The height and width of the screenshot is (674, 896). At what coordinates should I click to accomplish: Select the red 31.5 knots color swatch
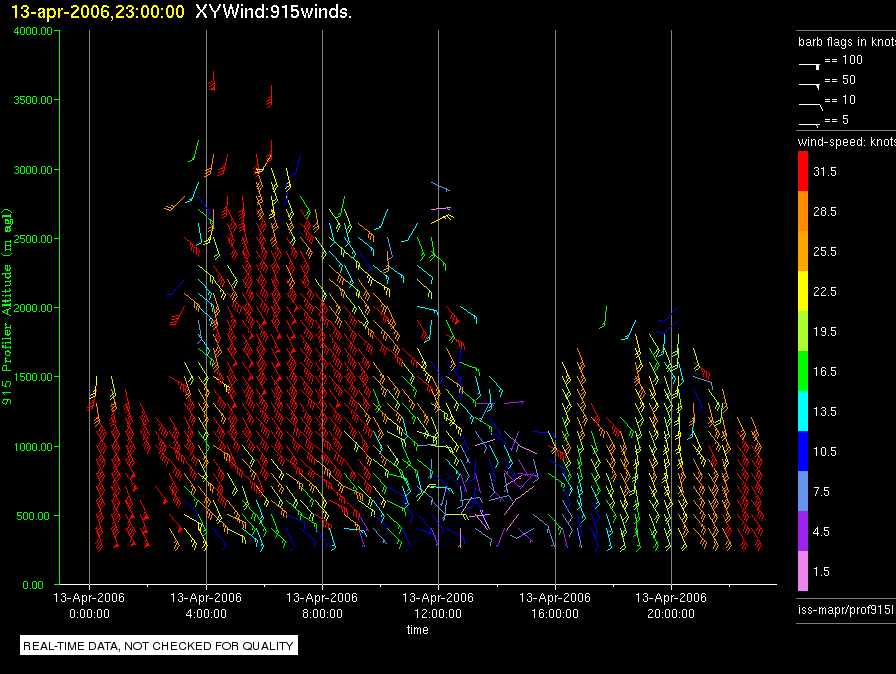click(803, 171)
